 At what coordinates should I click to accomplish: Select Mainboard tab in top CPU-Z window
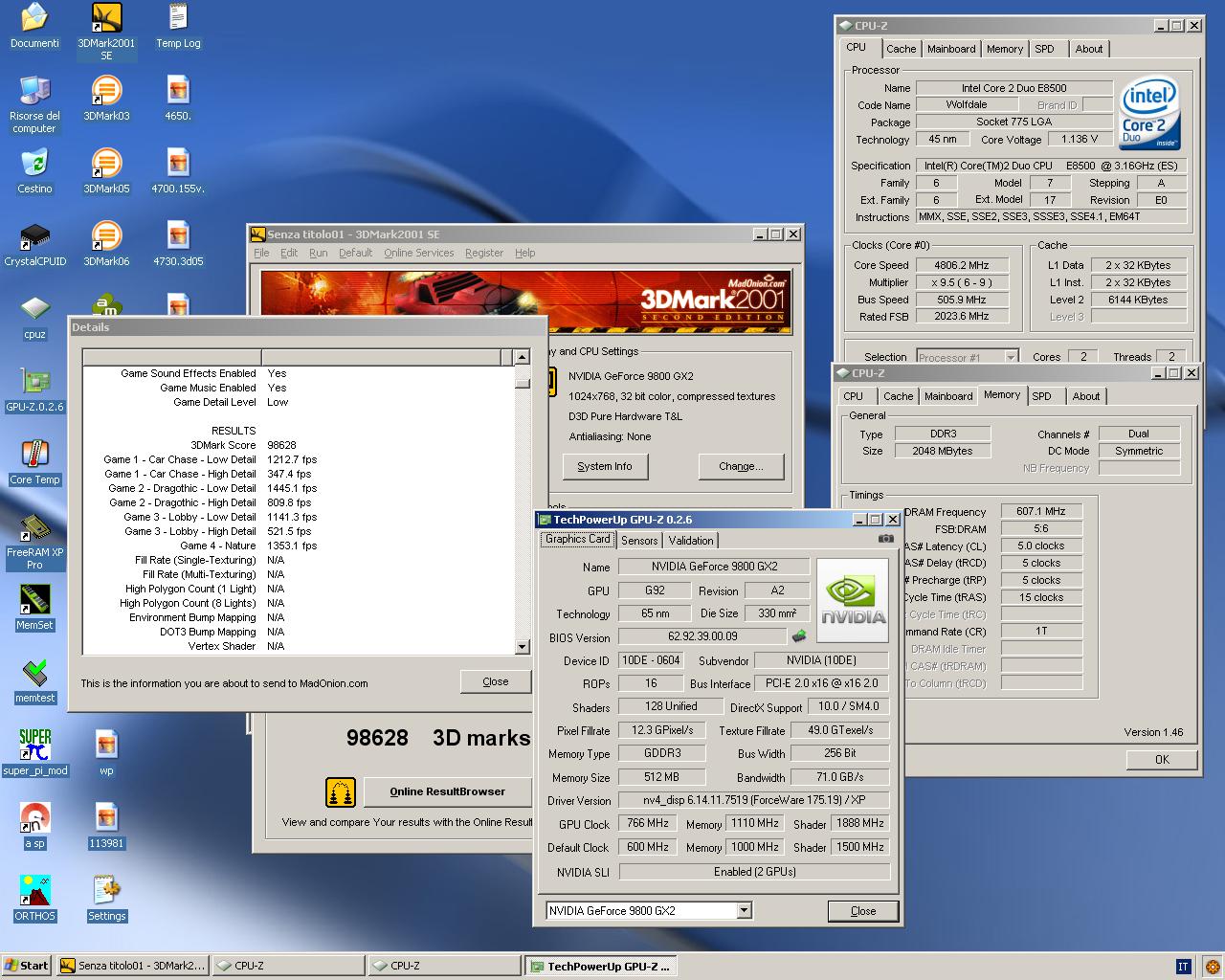click(951, 49)
